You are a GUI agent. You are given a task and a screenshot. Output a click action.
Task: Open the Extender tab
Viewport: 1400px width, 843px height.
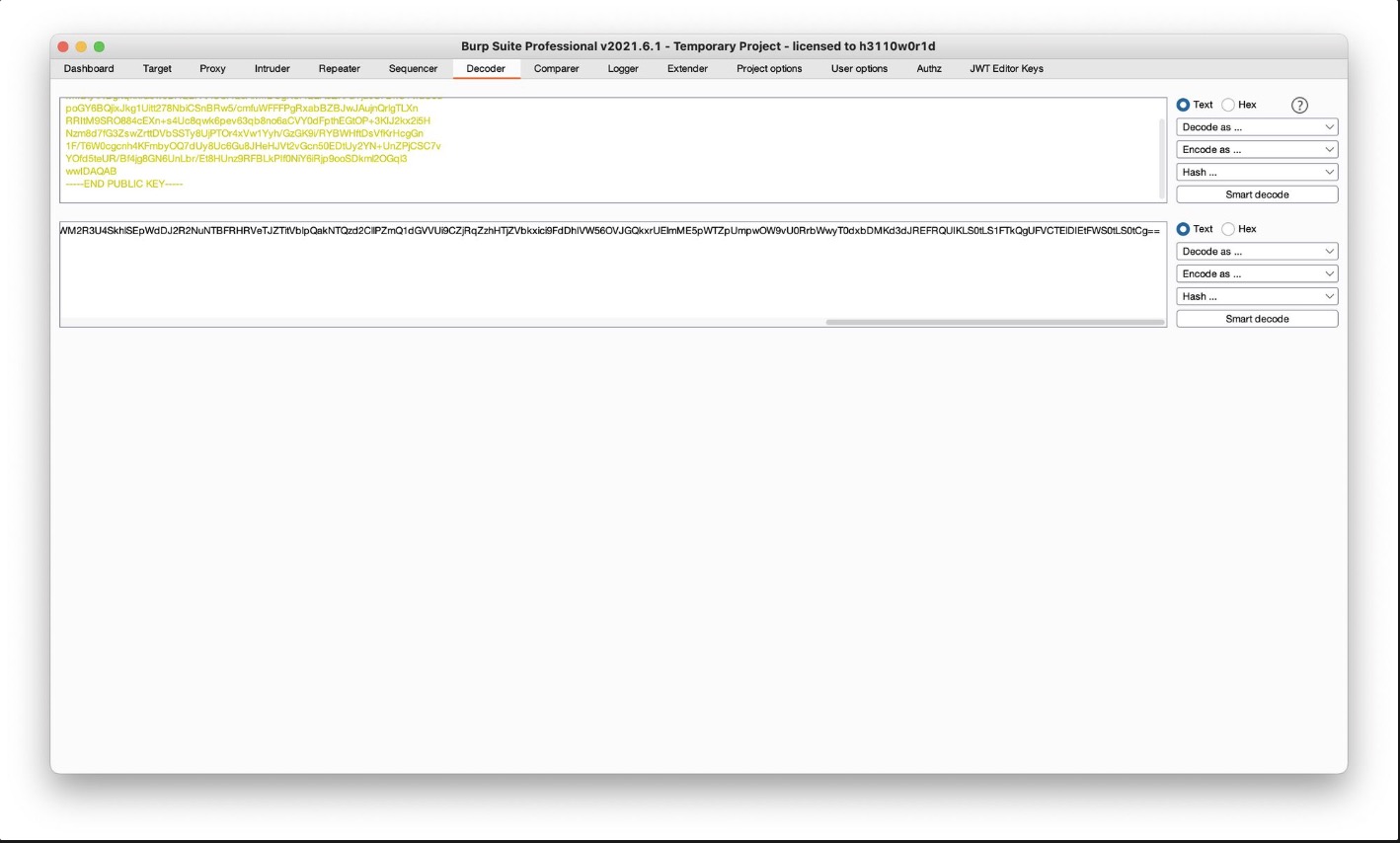687,69
